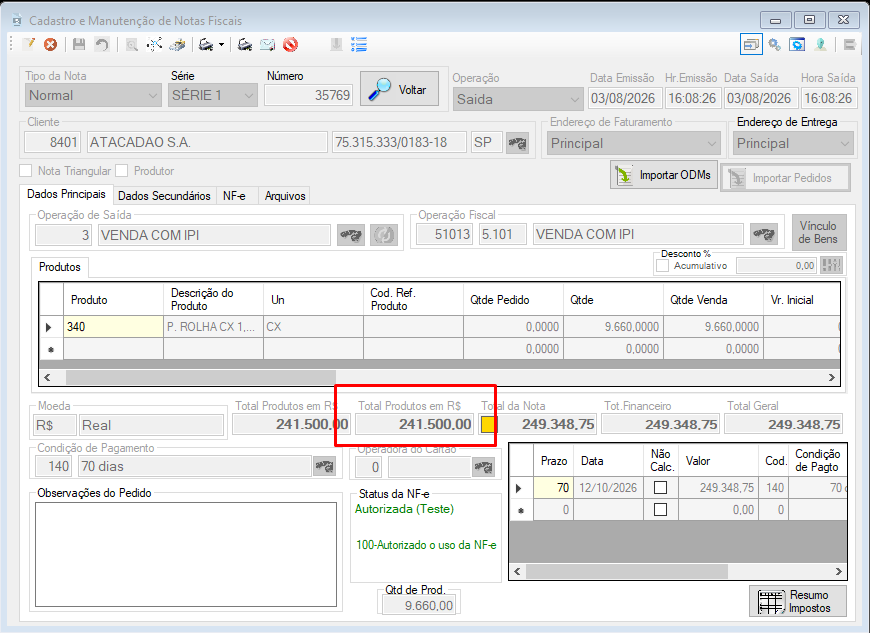
Task: Open Operação Fiscal lookup handshake icon
Action: click(x=764, y=234)
